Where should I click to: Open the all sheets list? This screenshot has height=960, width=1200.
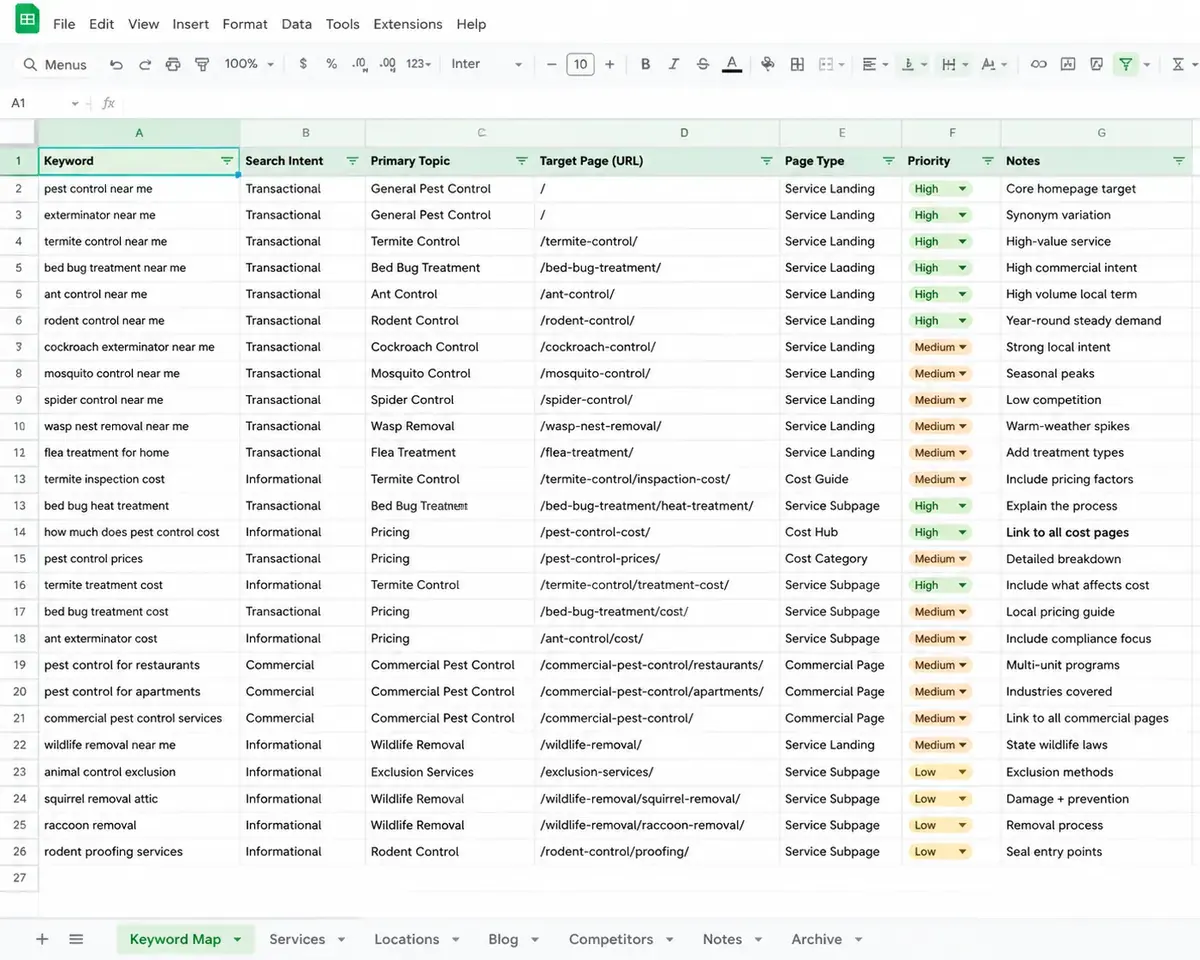[x=76, y=939]
